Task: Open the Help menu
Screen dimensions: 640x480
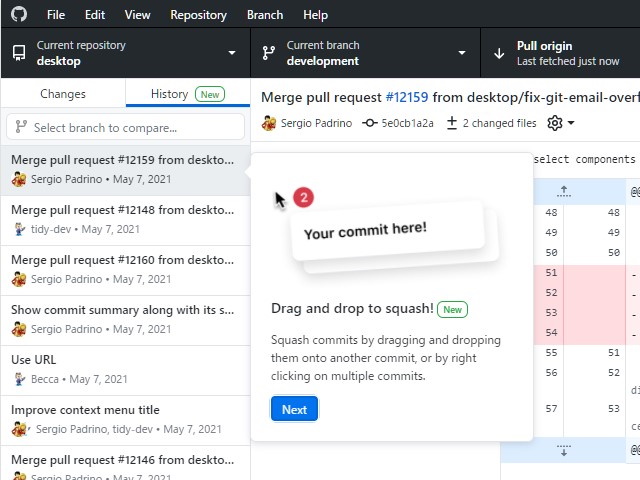Action: tap(315, 15)
